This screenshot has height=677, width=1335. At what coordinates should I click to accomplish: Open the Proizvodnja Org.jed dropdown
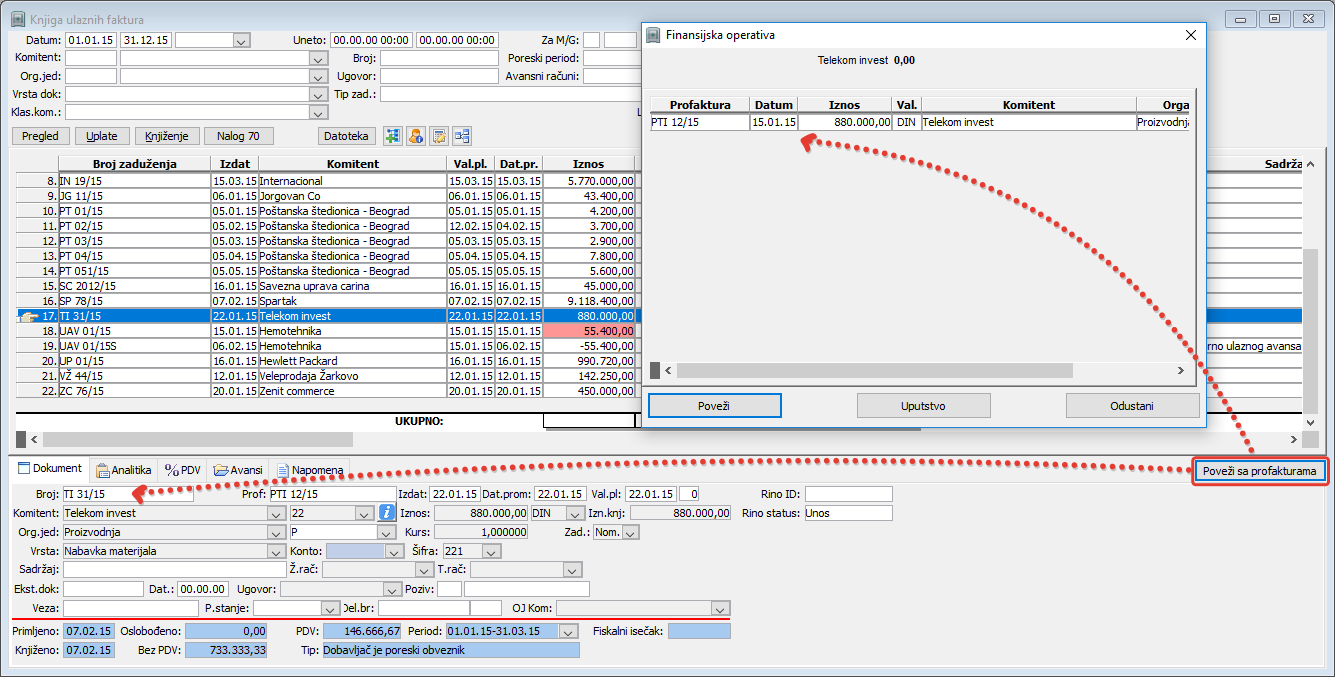pos(278,532)
